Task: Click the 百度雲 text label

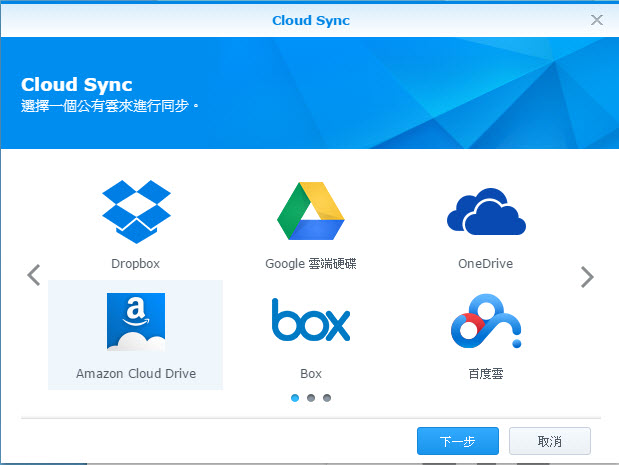Action: tap(486, 373)
